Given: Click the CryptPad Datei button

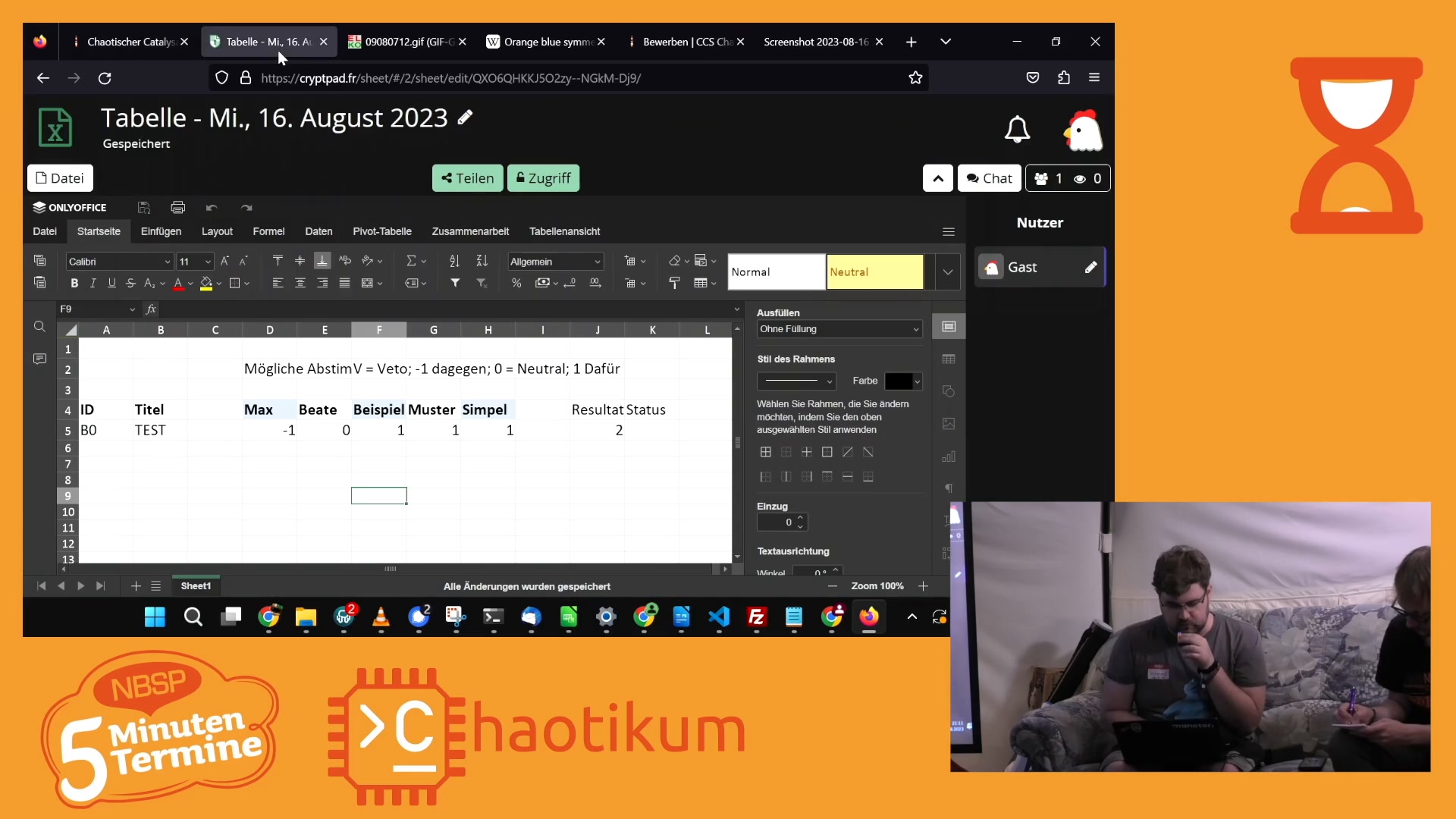Looking at the screenshot, I should [60, 178].
